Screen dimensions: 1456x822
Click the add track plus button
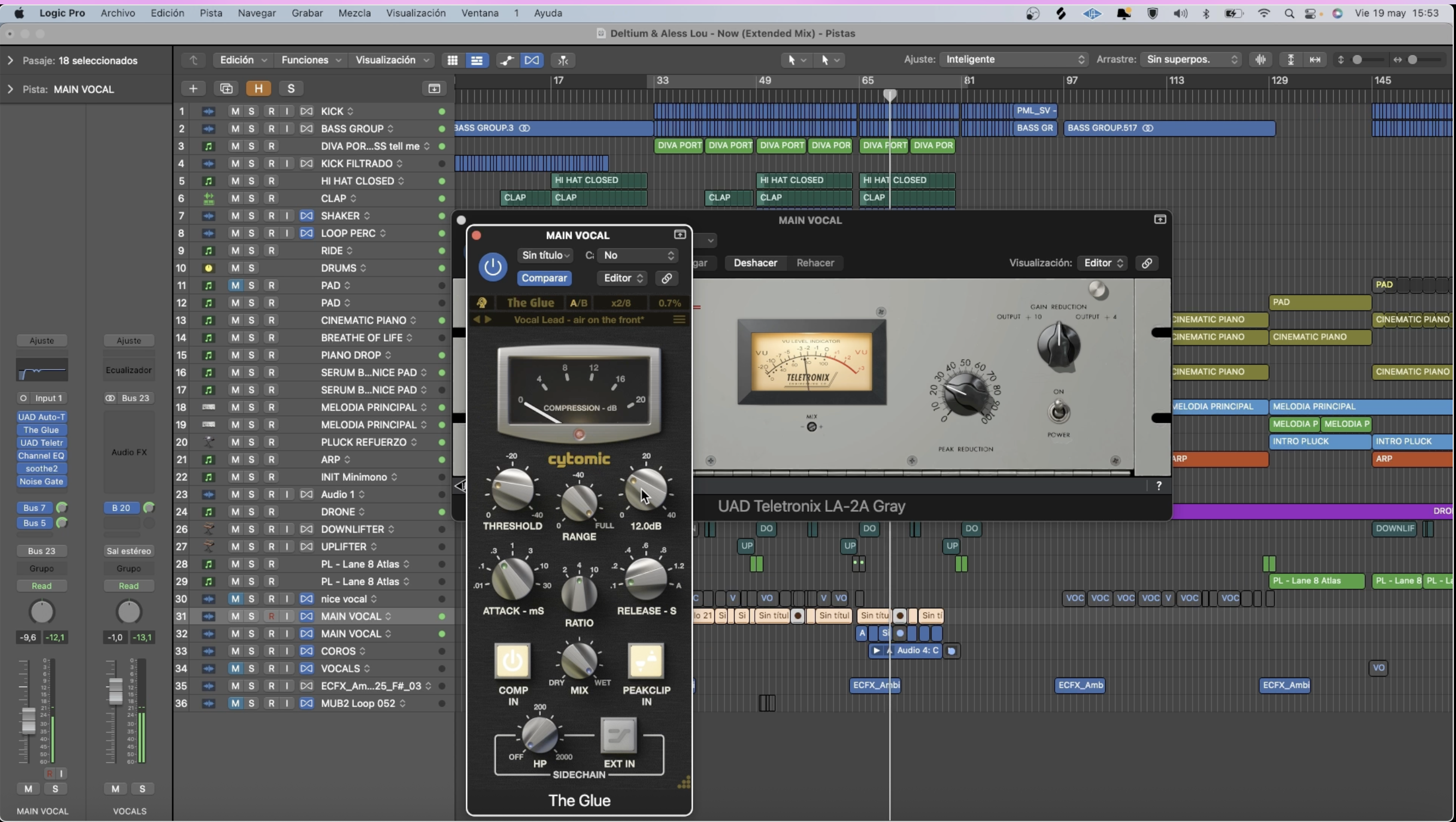(193, 89)
